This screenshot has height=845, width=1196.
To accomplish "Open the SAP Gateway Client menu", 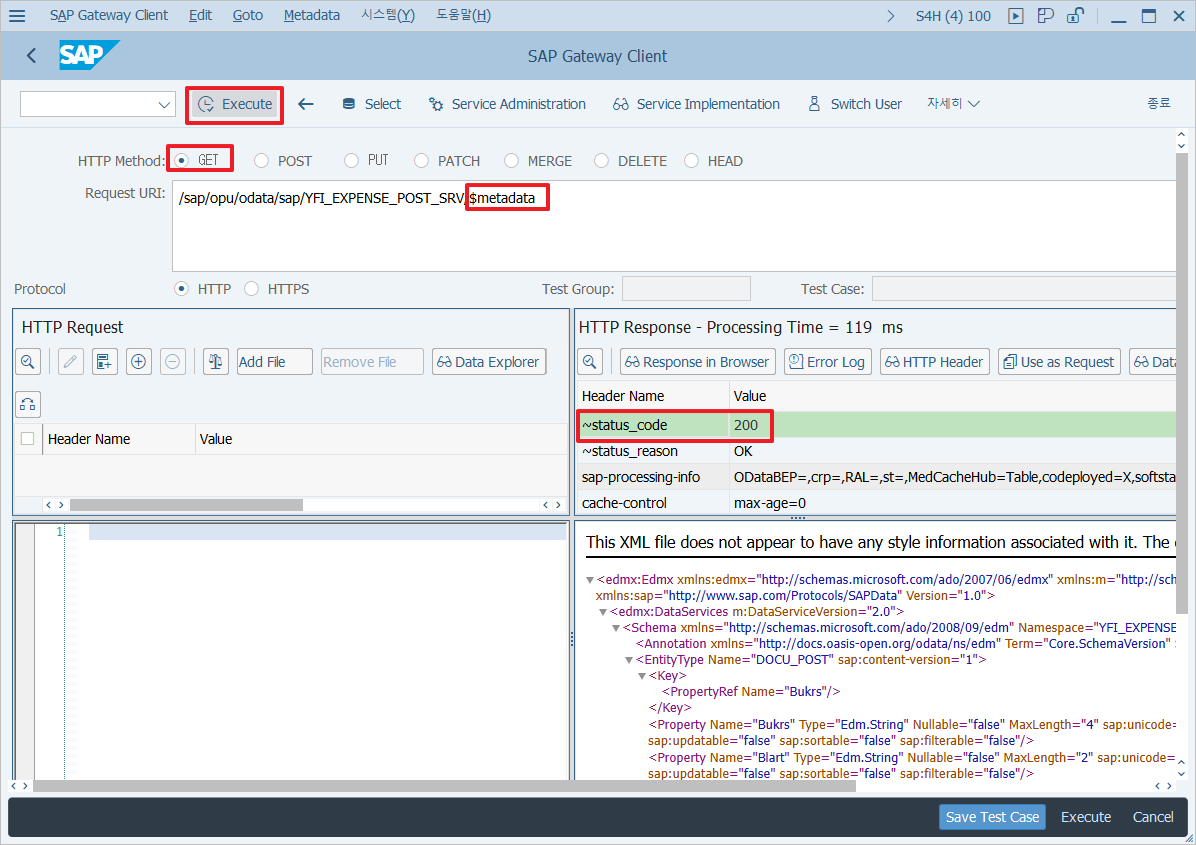I will pyautogui.click(x=109, y=15).
